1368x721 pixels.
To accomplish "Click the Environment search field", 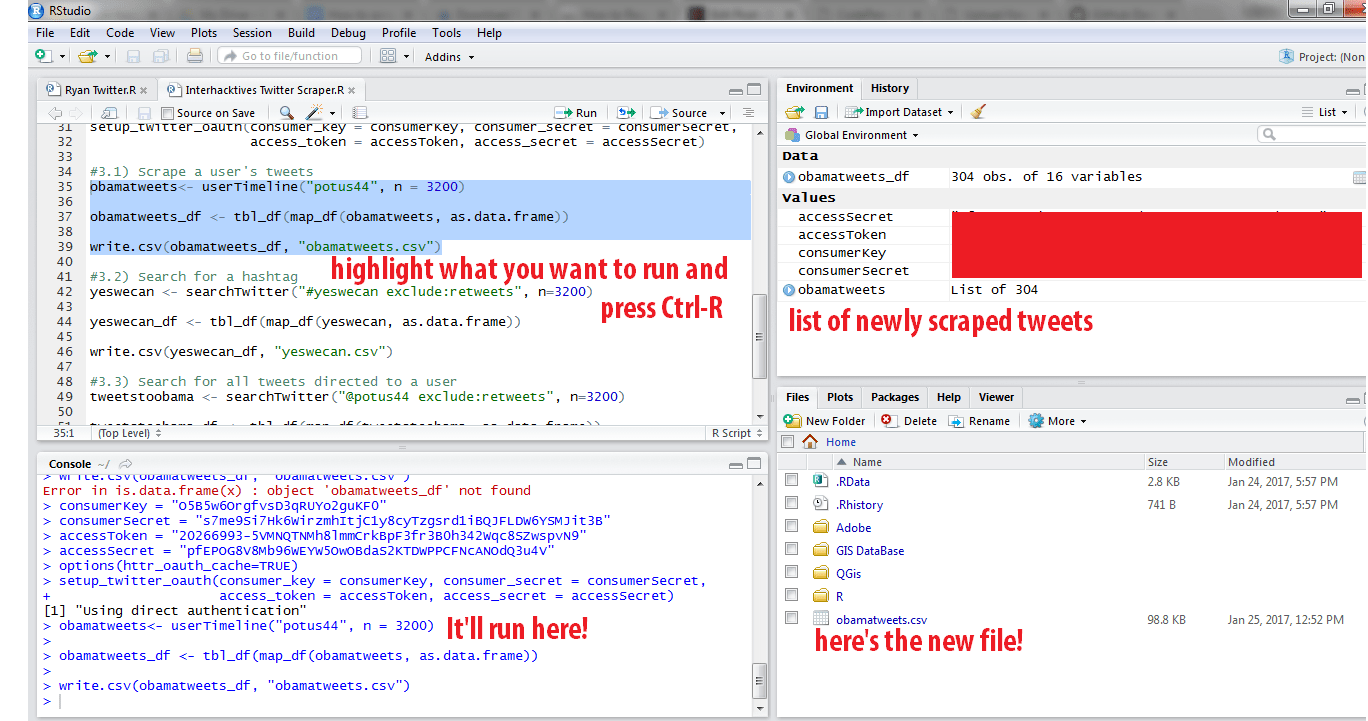I will pyautogui.click(x=1311, y=134).
